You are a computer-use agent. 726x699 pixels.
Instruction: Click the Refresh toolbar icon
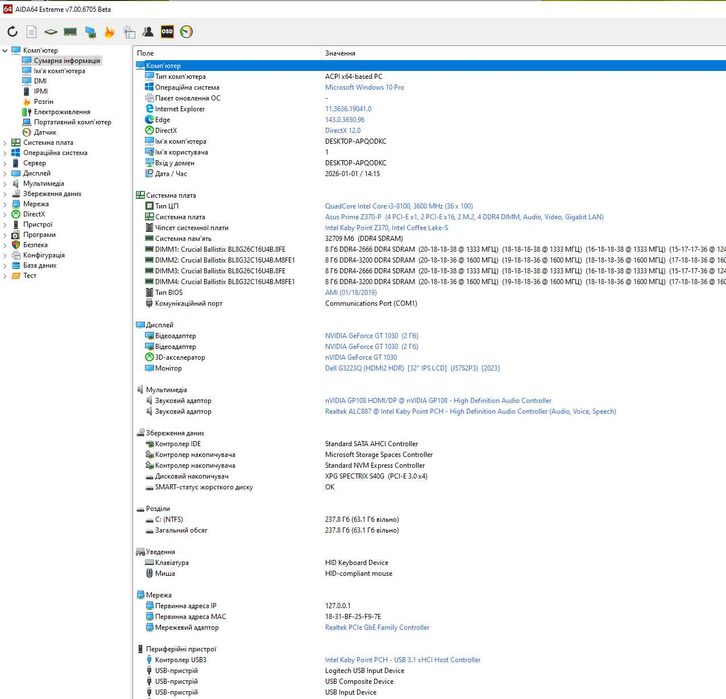point(13,31)
